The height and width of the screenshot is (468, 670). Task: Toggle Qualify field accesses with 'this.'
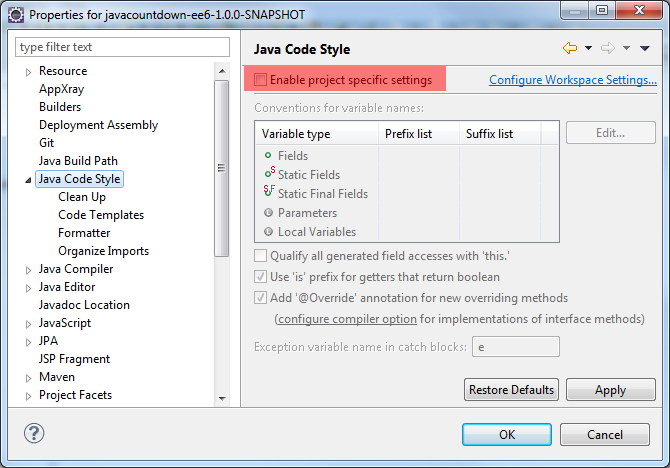pos(260,256)
